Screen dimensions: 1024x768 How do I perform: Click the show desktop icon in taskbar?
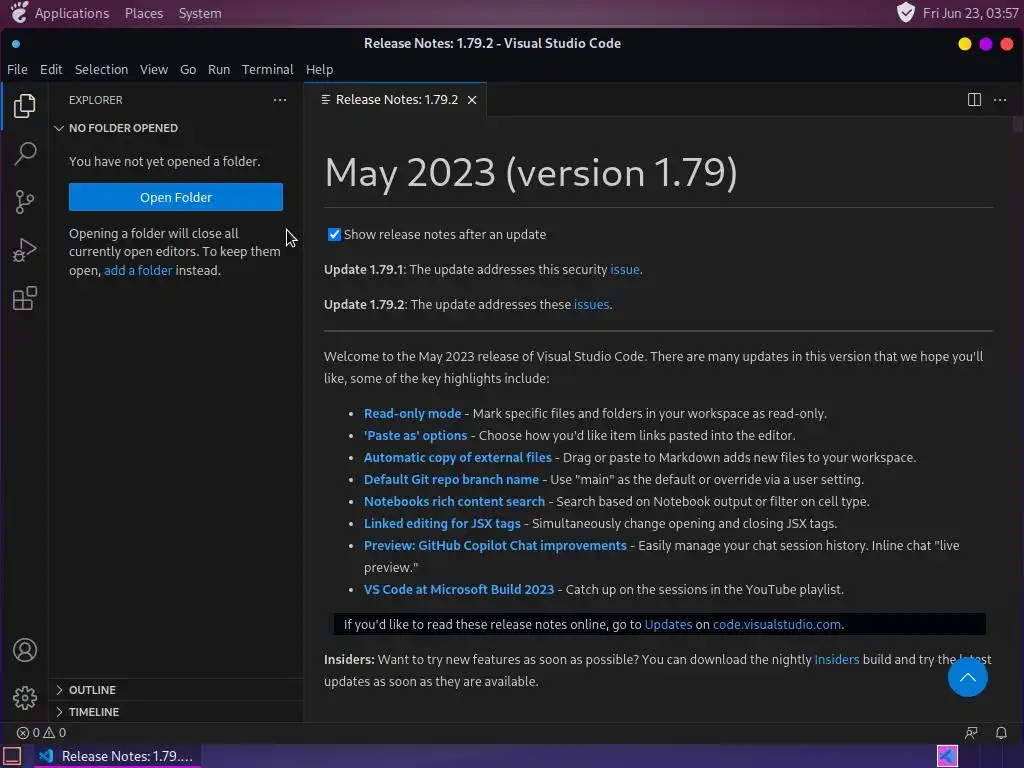pos(12,756)
